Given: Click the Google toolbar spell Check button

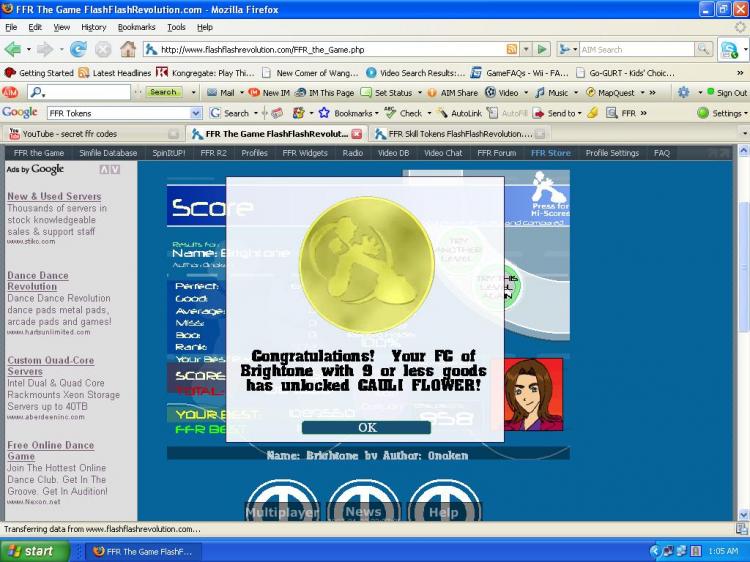Looking at the screenshot, I should (x=404, y=113).
